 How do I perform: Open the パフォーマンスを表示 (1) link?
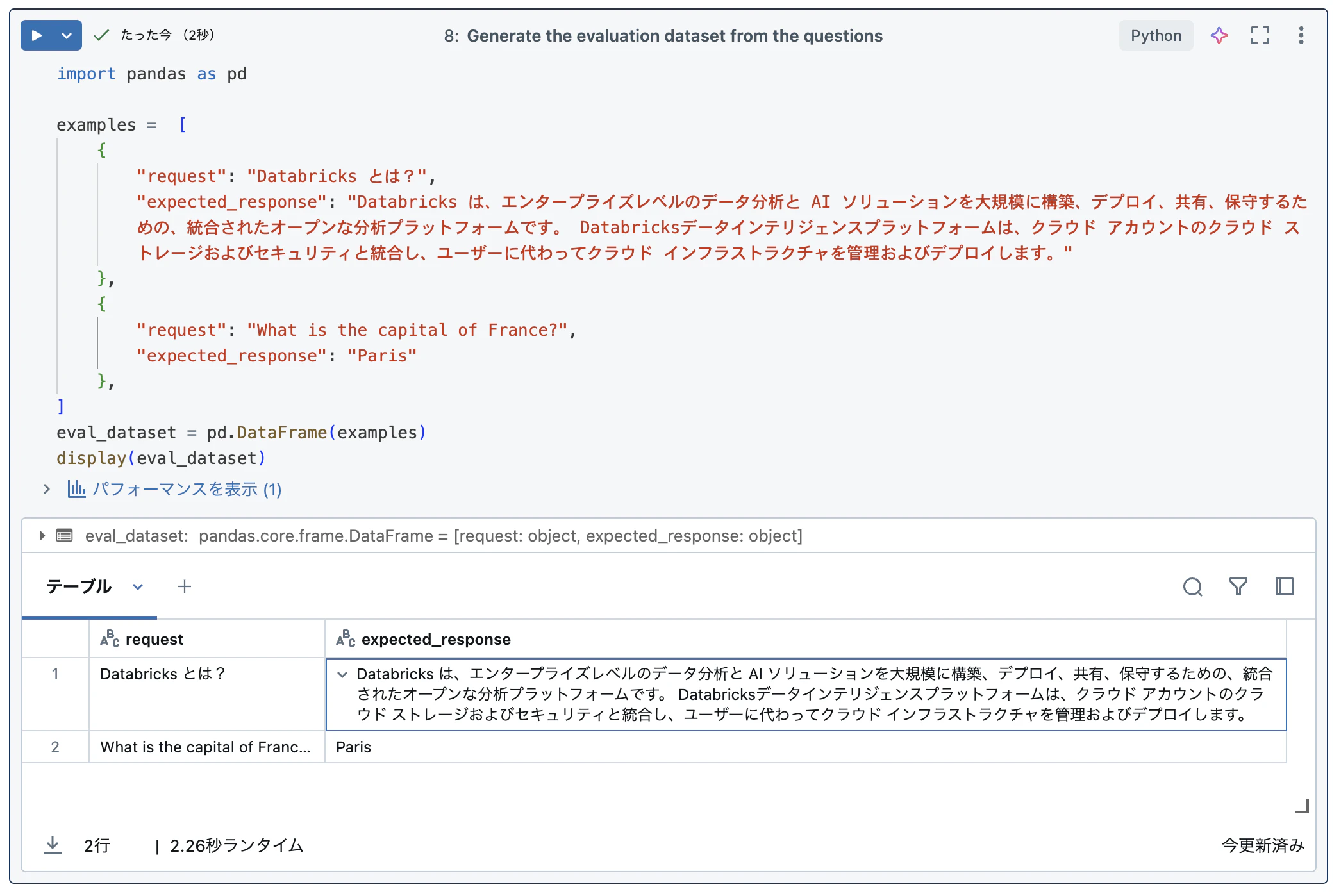(187, 489)
